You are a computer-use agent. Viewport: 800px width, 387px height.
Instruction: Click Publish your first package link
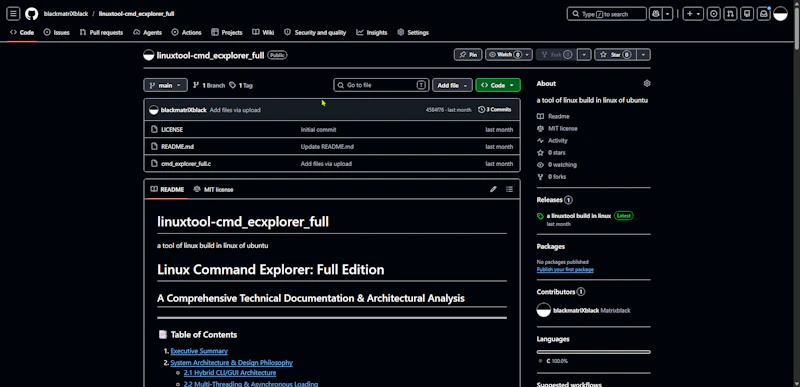[x=565, y=269]
